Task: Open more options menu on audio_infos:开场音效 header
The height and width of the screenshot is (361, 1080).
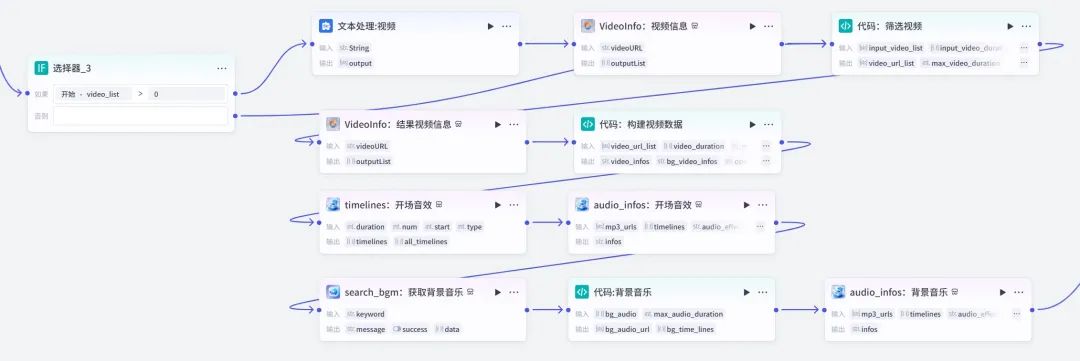Action: click(x=762, y=205)
